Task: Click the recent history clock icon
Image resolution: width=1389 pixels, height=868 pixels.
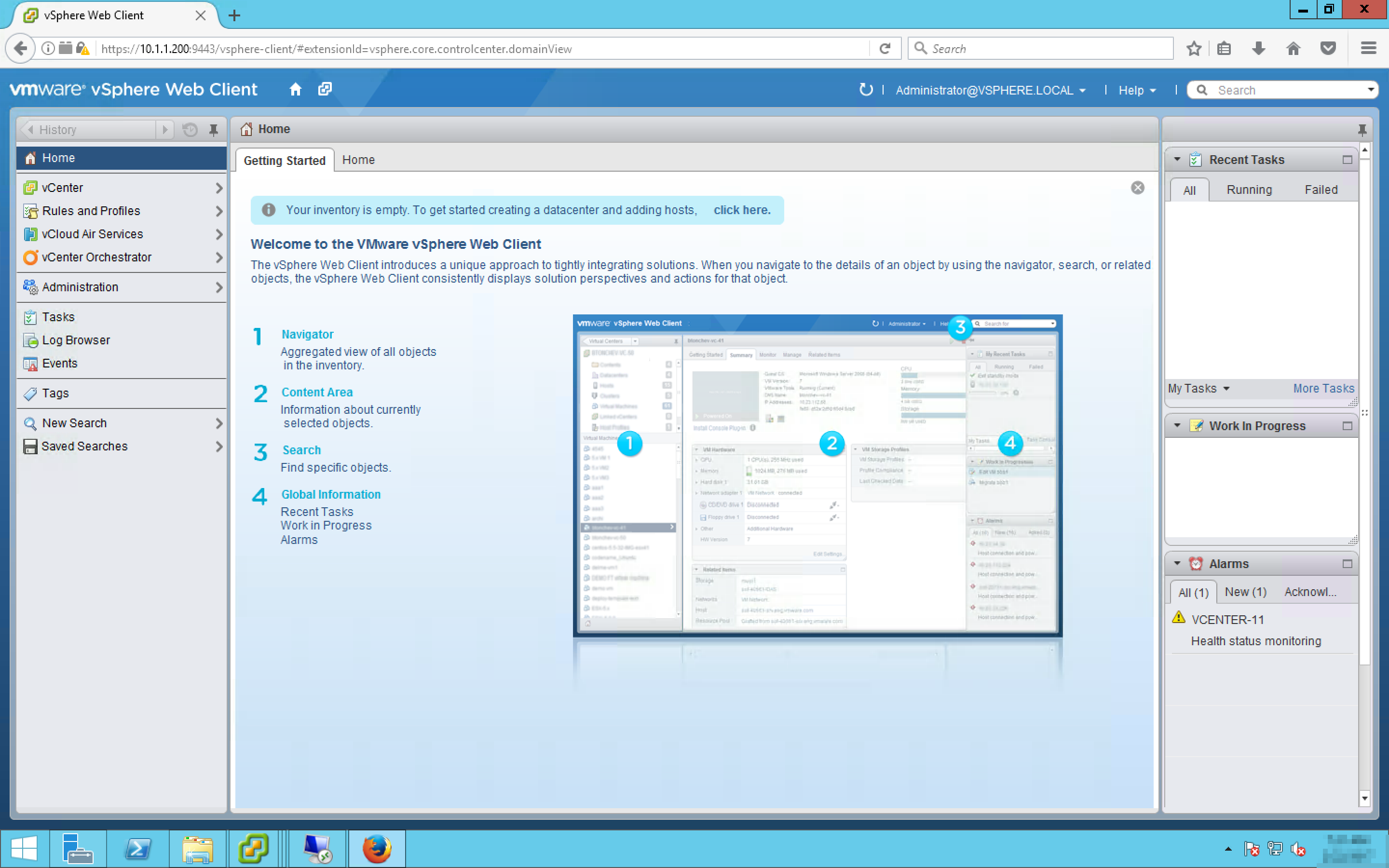Action: 190,130
